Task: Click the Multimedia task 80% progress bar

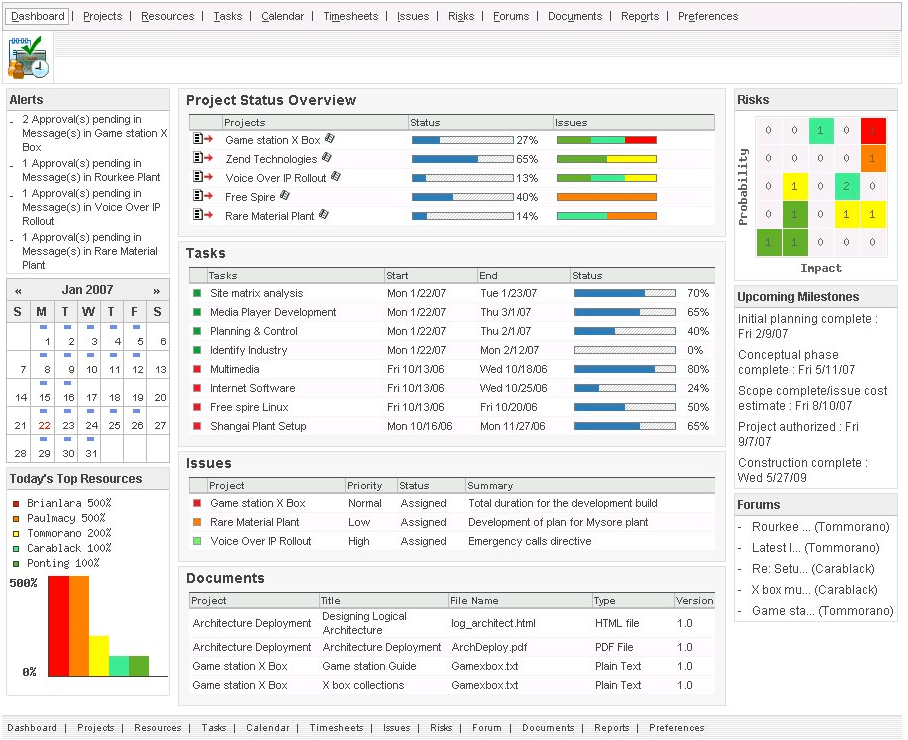Action: (x=625, y=369)
